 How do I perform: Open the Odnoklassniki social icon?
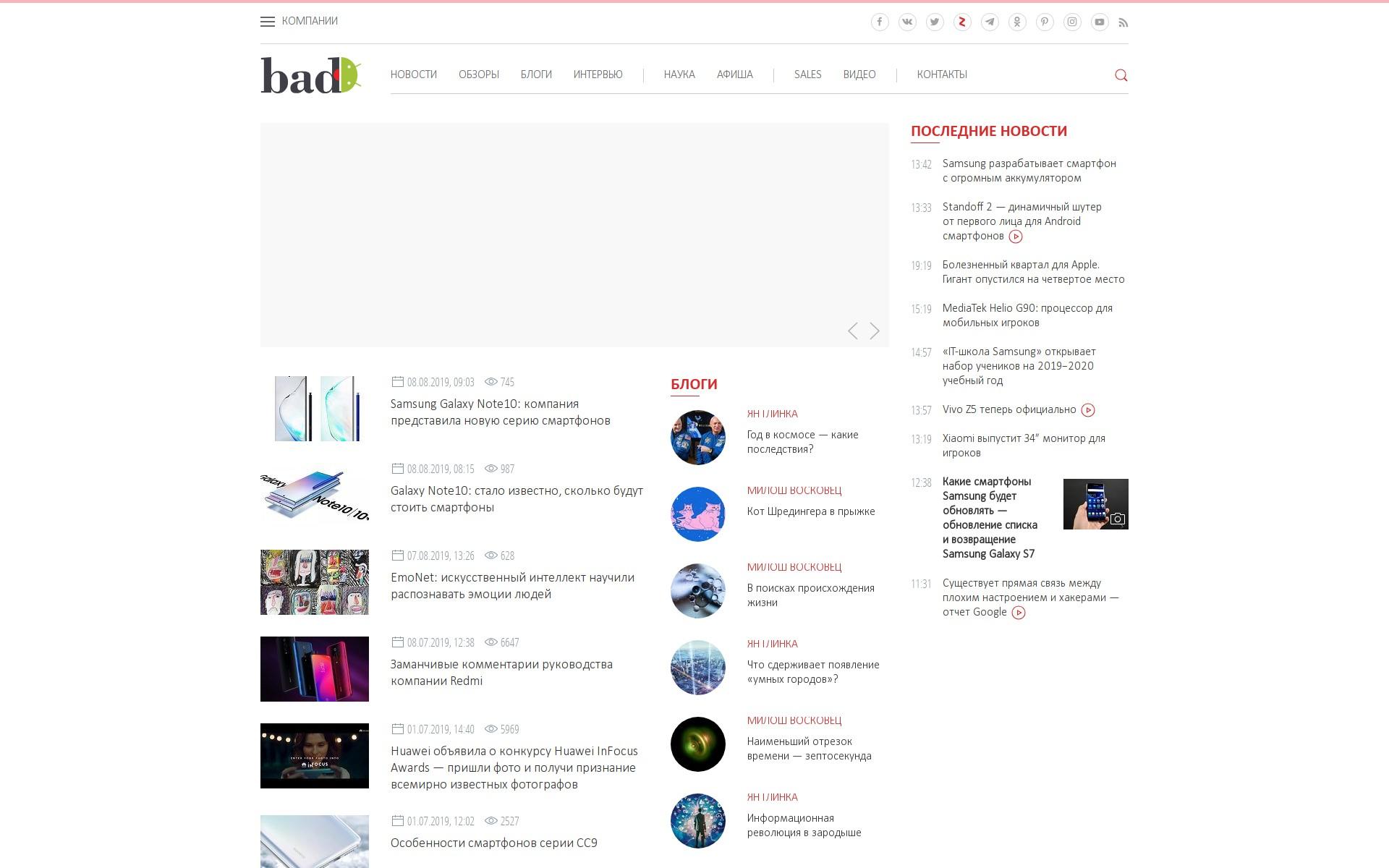tap(1017, 22)
